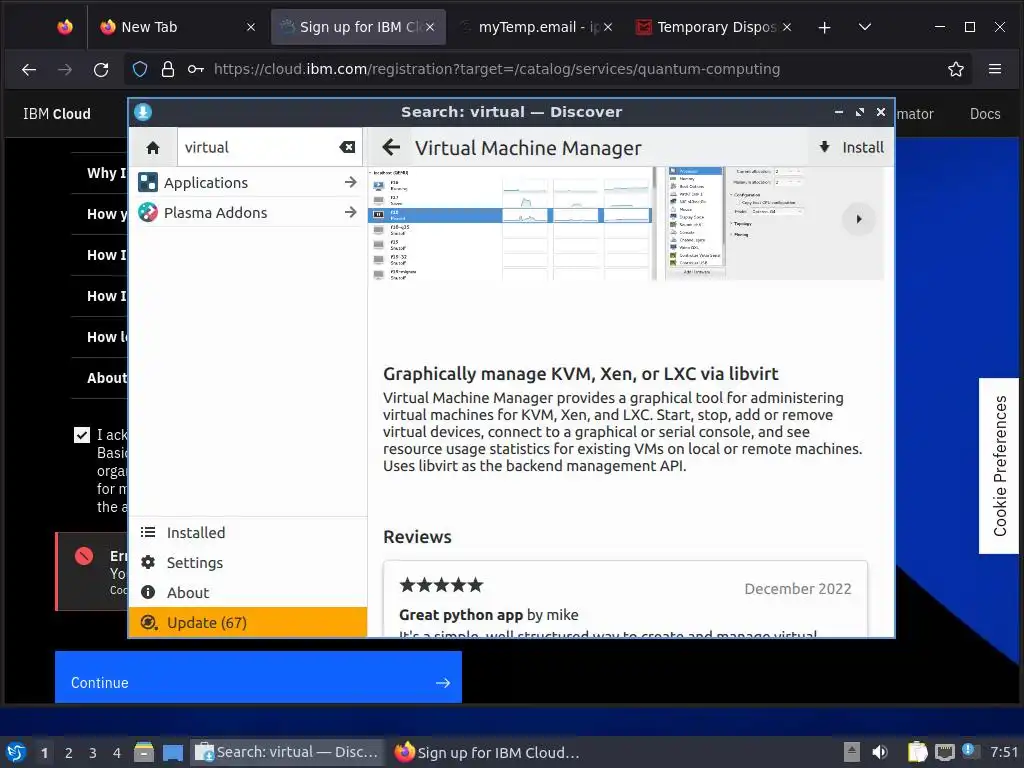
Task: Open the network tray icon
Action: point(944,752)
